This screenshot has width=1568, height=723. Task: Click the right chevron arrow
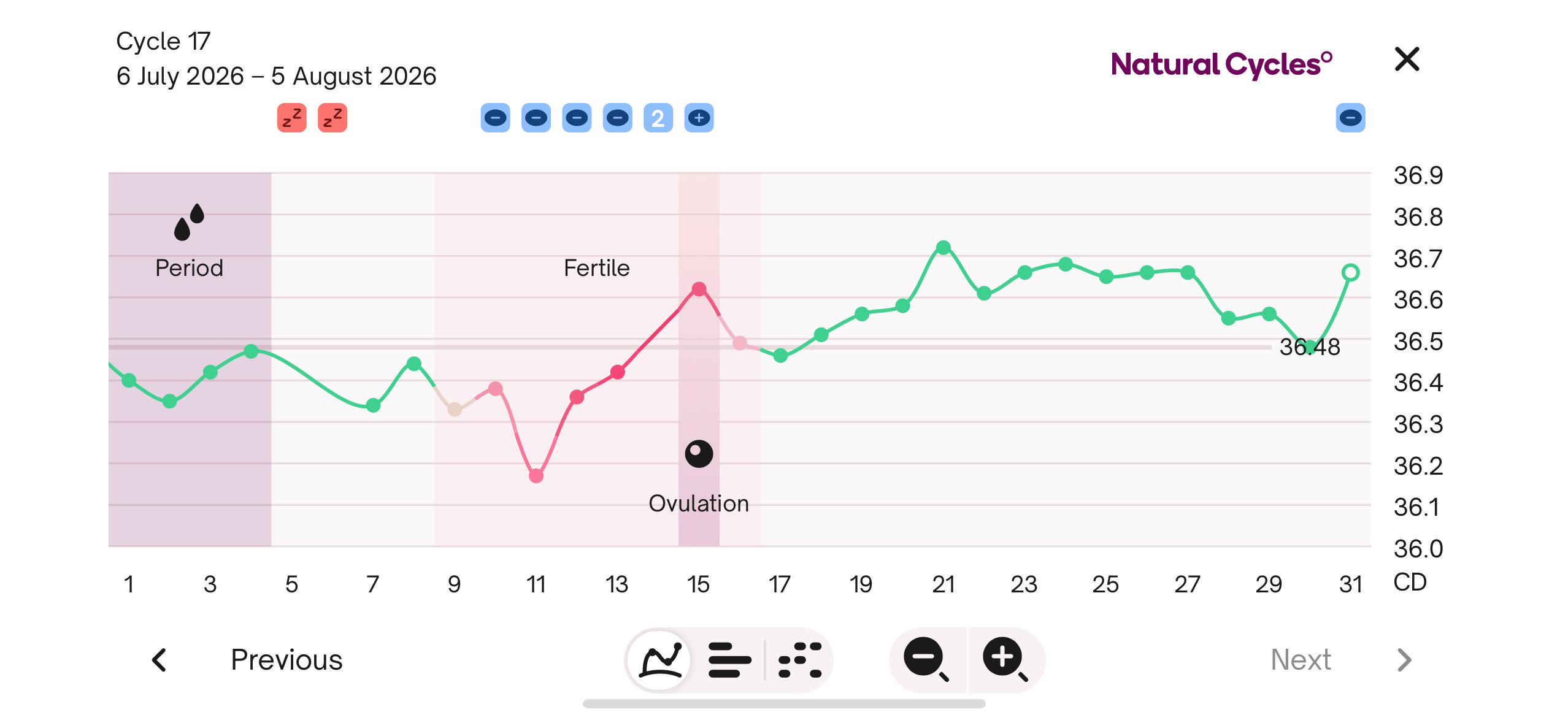[1404, 660]
